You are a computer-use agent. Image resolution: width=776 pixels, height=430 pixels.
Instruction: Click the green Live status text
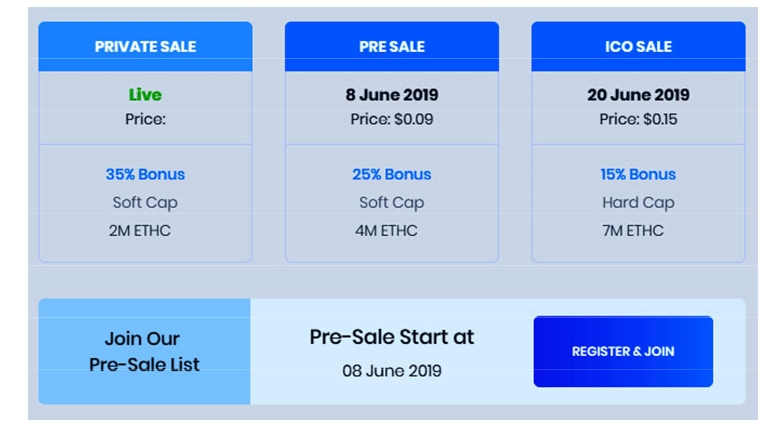pyautogui.click(x=145, y=95)
